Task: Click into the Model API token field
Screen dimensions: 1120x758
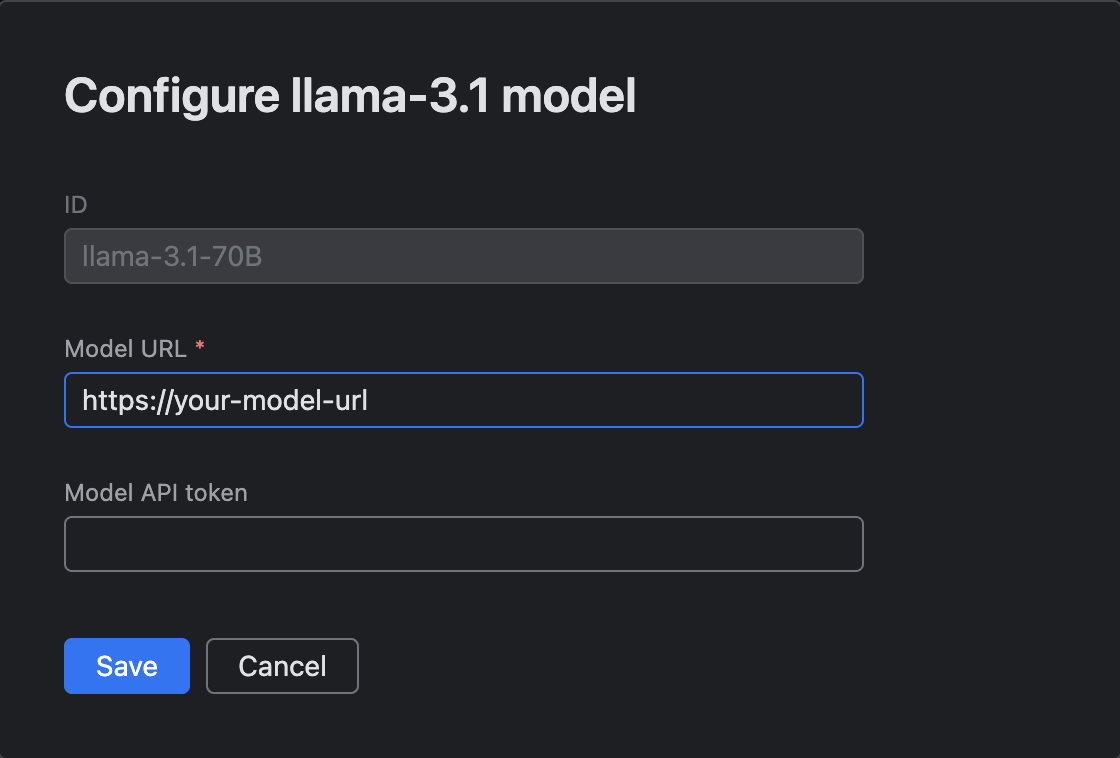Action: click(x=463, y=544)
